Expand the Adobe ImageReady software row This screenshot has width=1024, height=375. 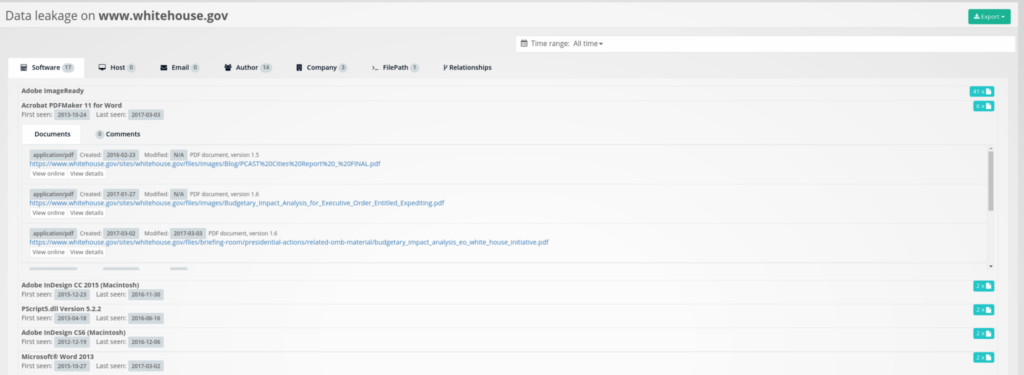[52, 91]
